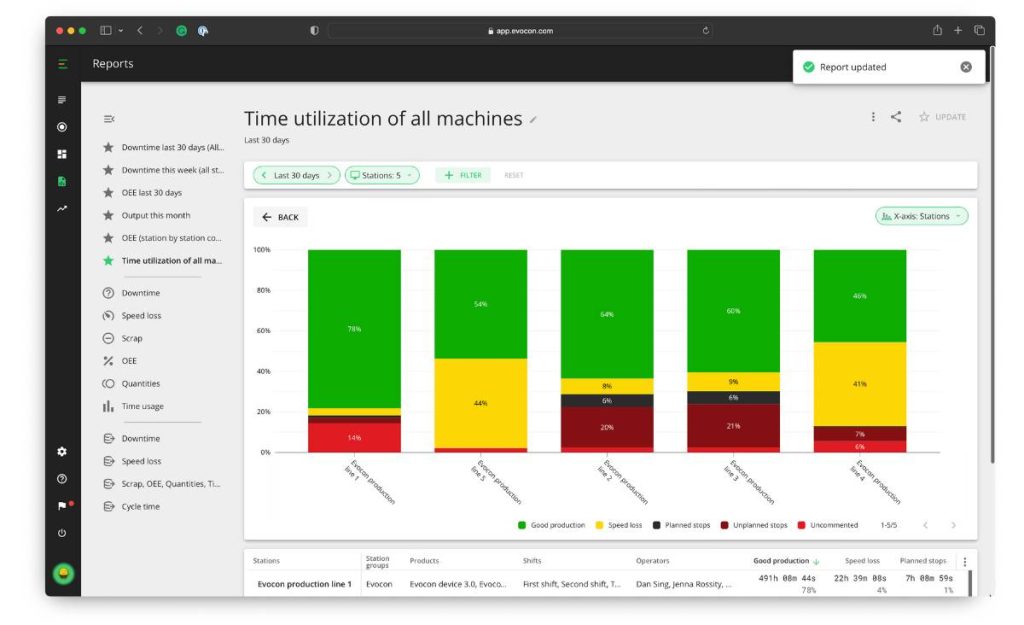The width and height of the screenshot is (1024, 625).
Task: Go to previous period in Last 30 days chip
Action: pyautogui.click(x=264, y=175)
